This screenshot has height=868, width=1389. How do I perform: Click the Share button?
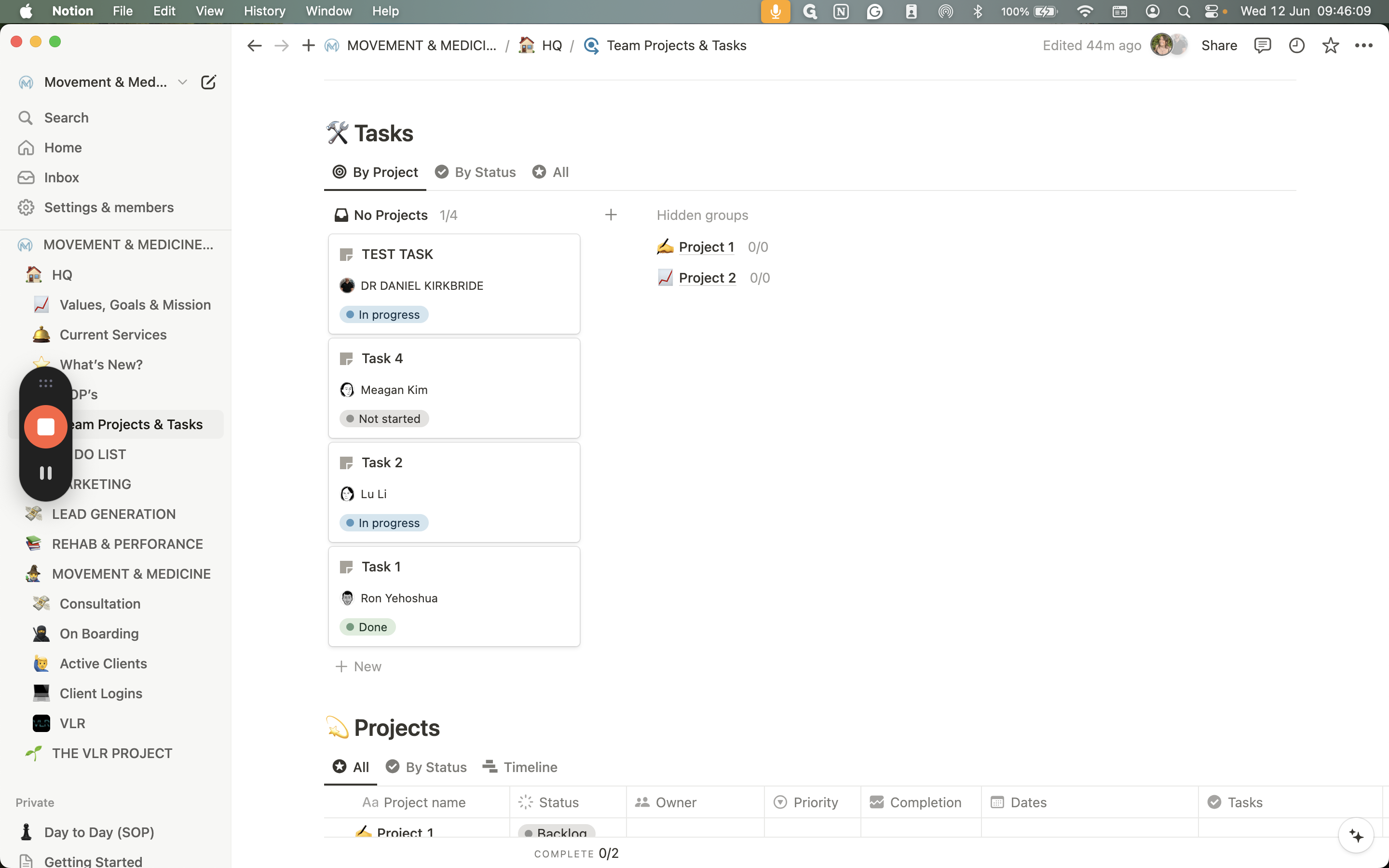point(1219,45)
